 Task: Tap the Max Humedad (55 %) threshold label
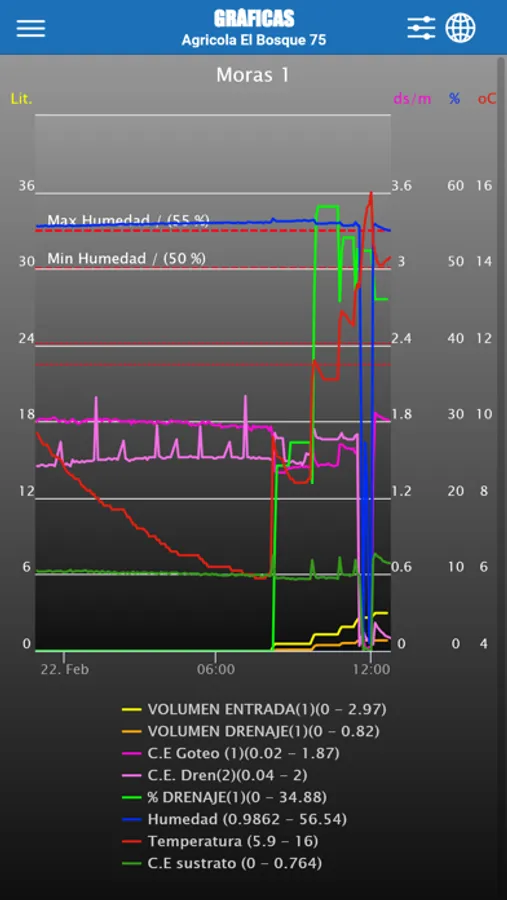point(128,220)
